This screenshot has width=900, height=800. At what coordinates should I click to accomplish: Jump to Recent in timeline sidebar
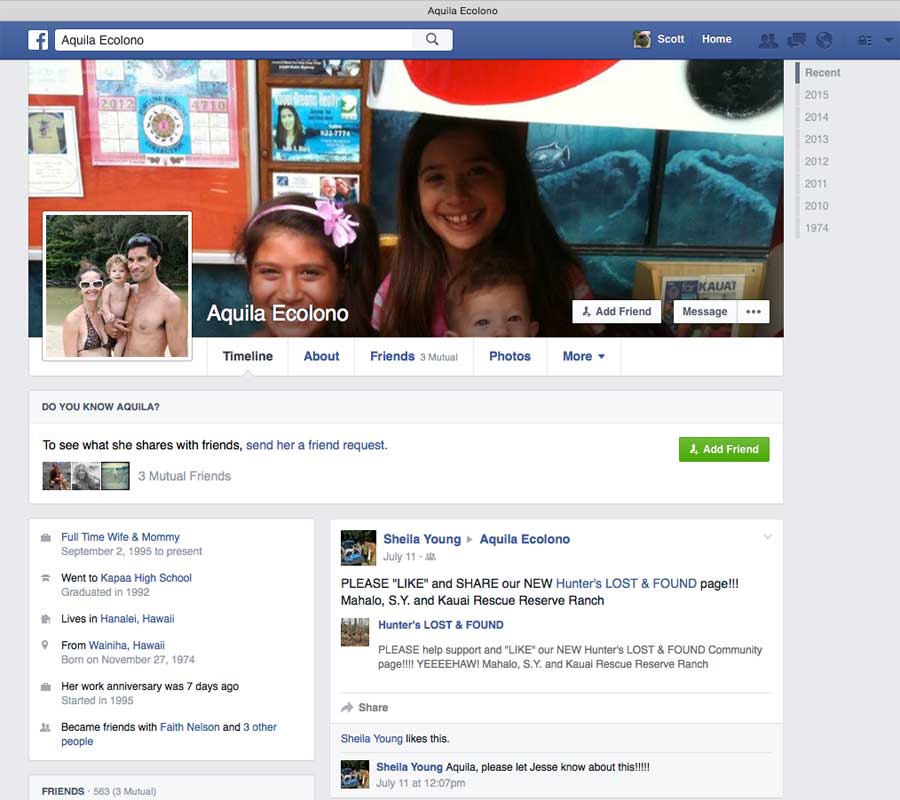[822, 73]
